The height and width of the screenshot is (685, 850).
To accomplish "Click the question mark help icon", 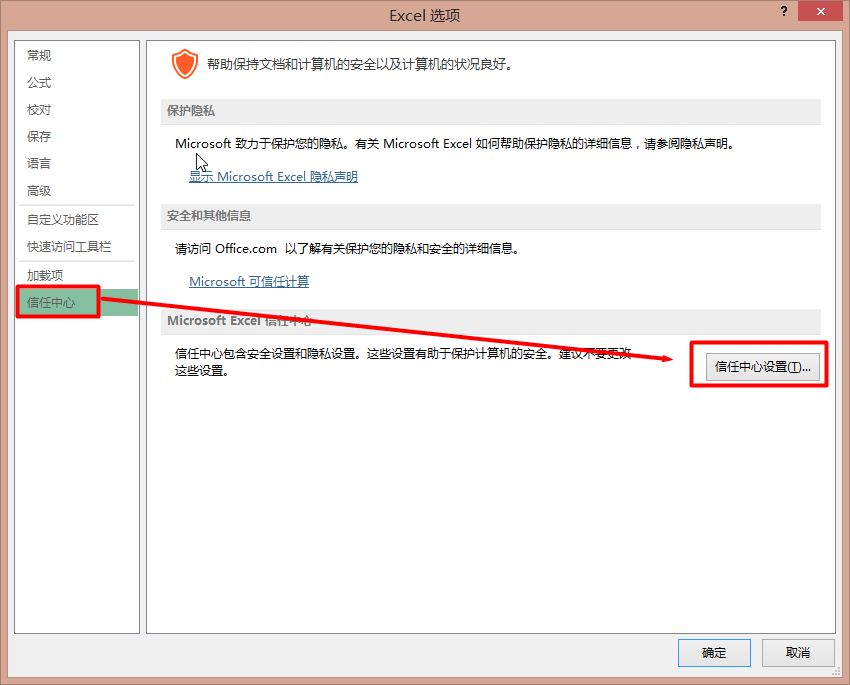I will coord(784,11).
